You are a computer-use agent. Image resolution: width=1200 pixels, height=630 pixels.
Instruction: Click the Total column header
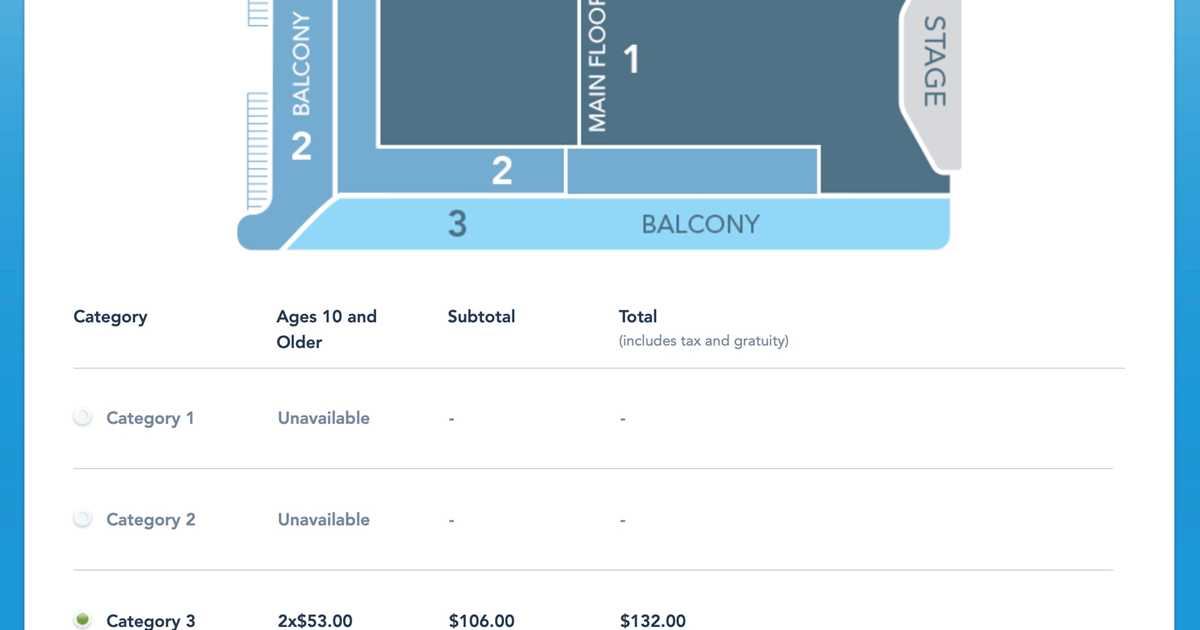coord(638,316)
